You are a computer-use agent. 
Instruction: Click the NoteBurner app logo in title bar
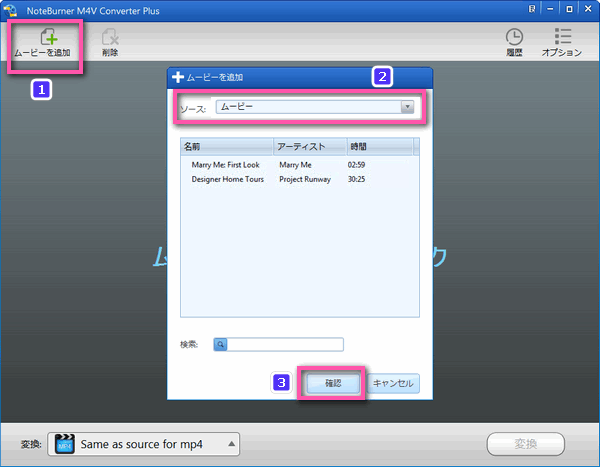[10, 10]
